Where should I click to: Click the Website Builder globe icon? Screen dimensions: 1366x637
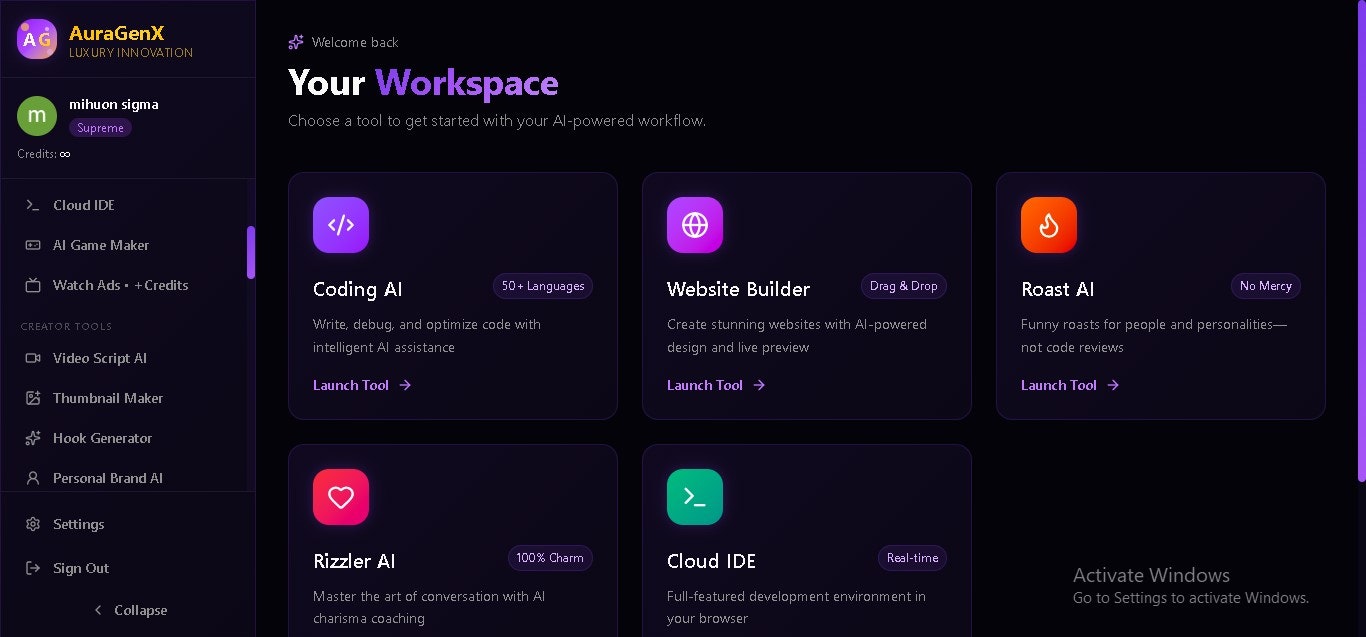pos(695,225)
